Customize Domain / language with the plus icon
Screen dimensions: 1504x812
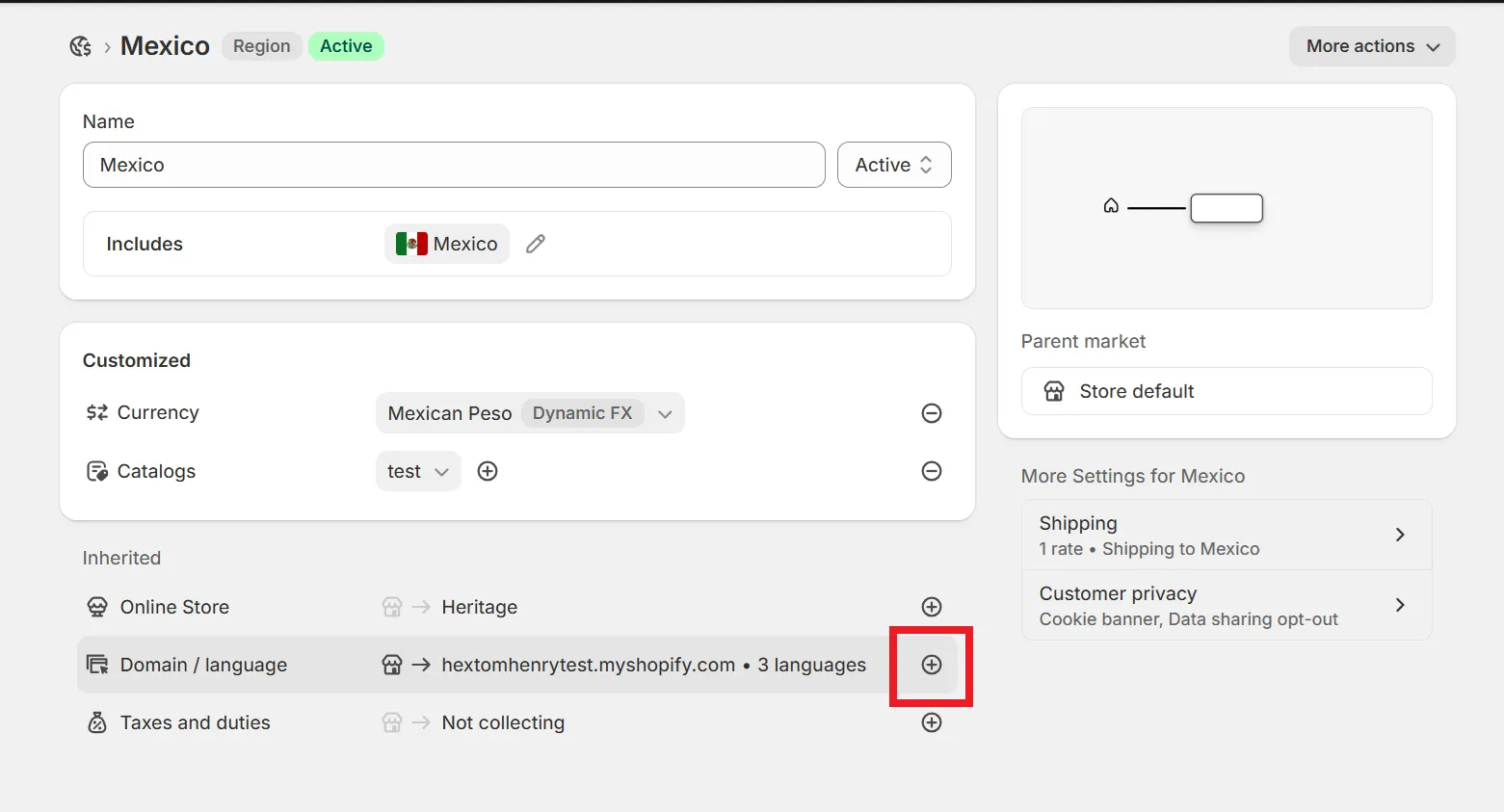[932, 665]
